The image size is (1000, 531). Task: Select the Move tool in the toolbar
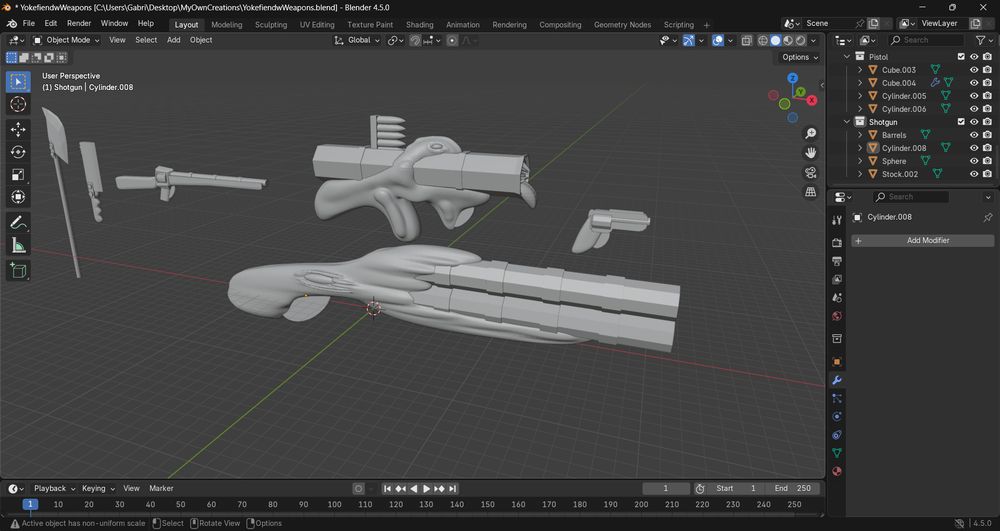(18, 129)
